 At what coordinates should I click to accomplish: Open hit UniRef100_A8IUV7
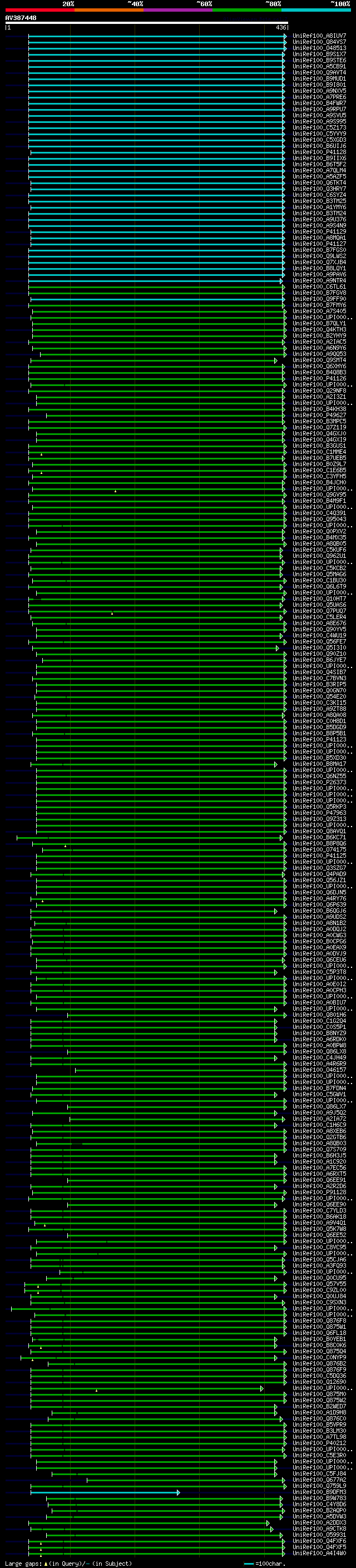[319, 36]
